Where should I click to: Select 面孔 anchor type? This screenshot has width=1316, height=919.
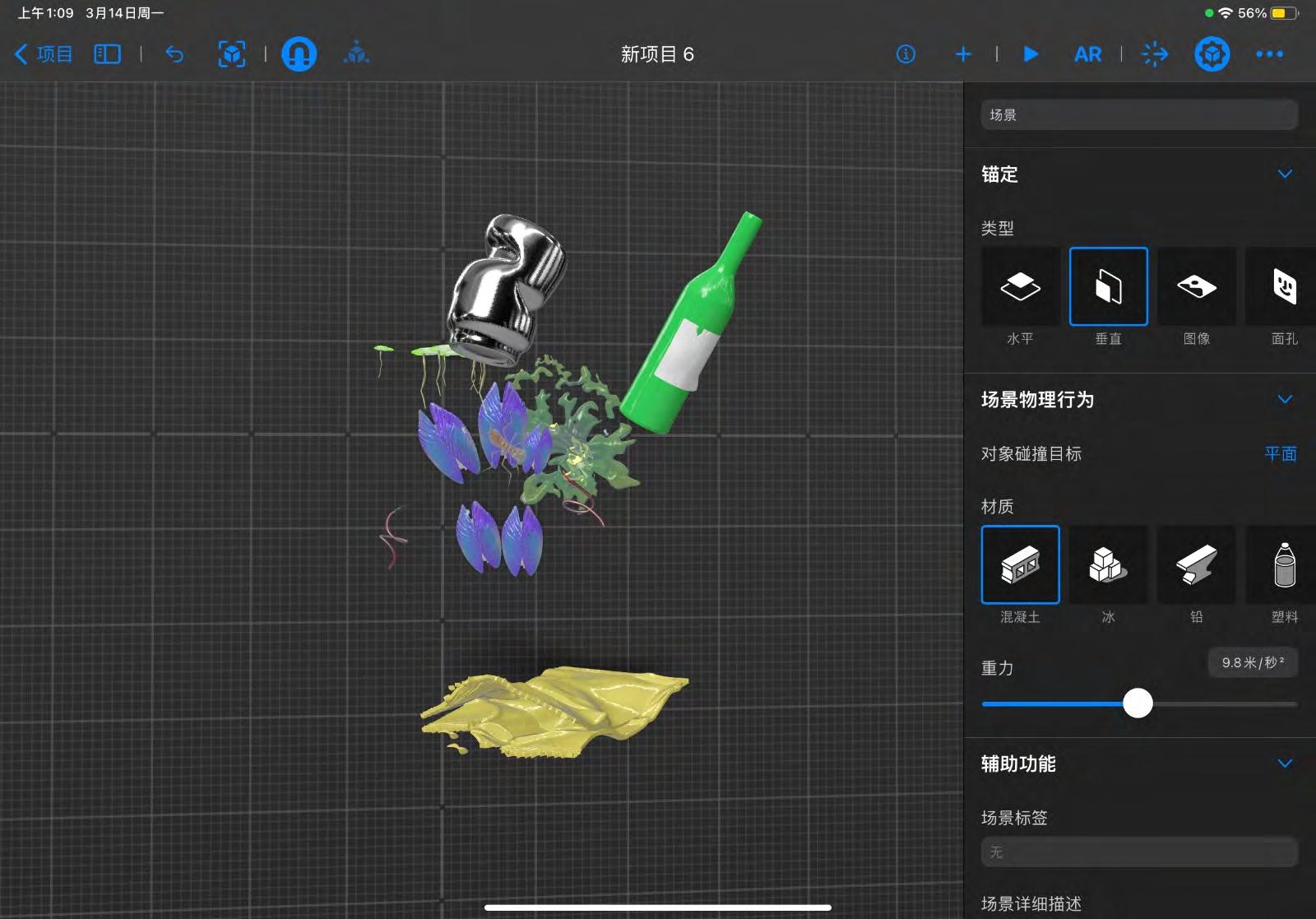[x=1281, y=286]
